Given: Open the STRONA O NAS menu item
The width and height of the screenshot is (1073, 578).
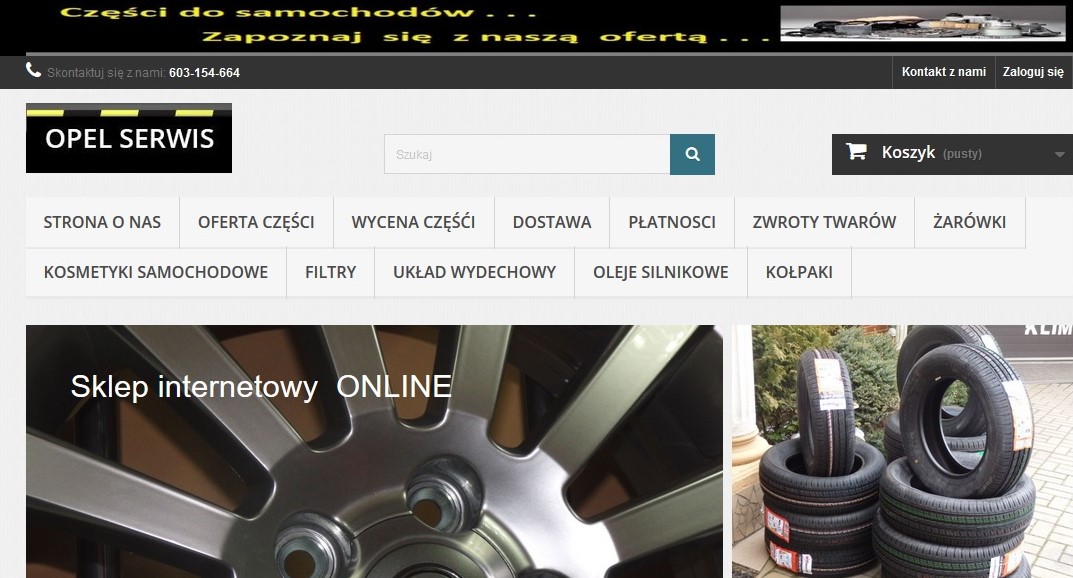Looking at the screenshot, I should click(102, 222).
